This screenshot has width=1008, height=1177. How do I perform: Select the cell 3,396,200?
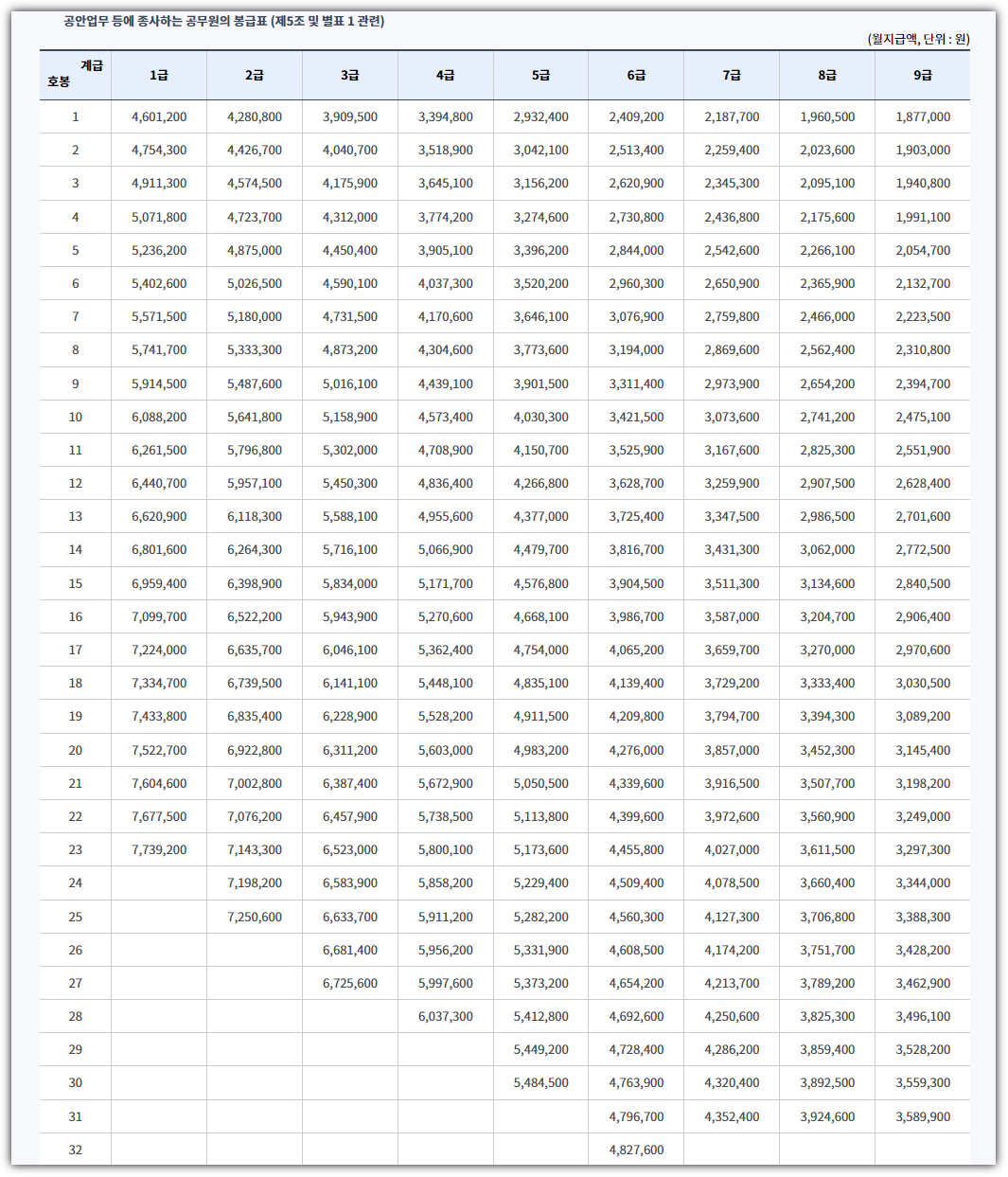[x=541, y=251]
